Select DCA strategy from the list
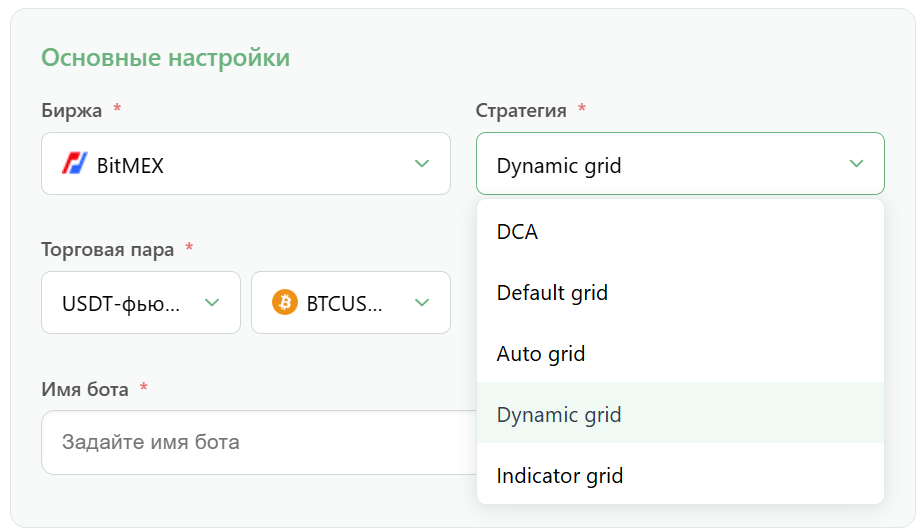This screenshot has width=924, height=532. coord(680,232)
